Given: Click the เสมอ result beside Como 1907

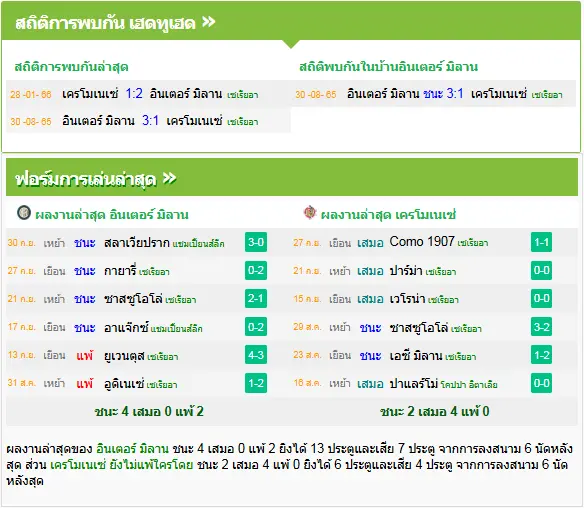Looking at the screenshot, I should tap(370, 243).
